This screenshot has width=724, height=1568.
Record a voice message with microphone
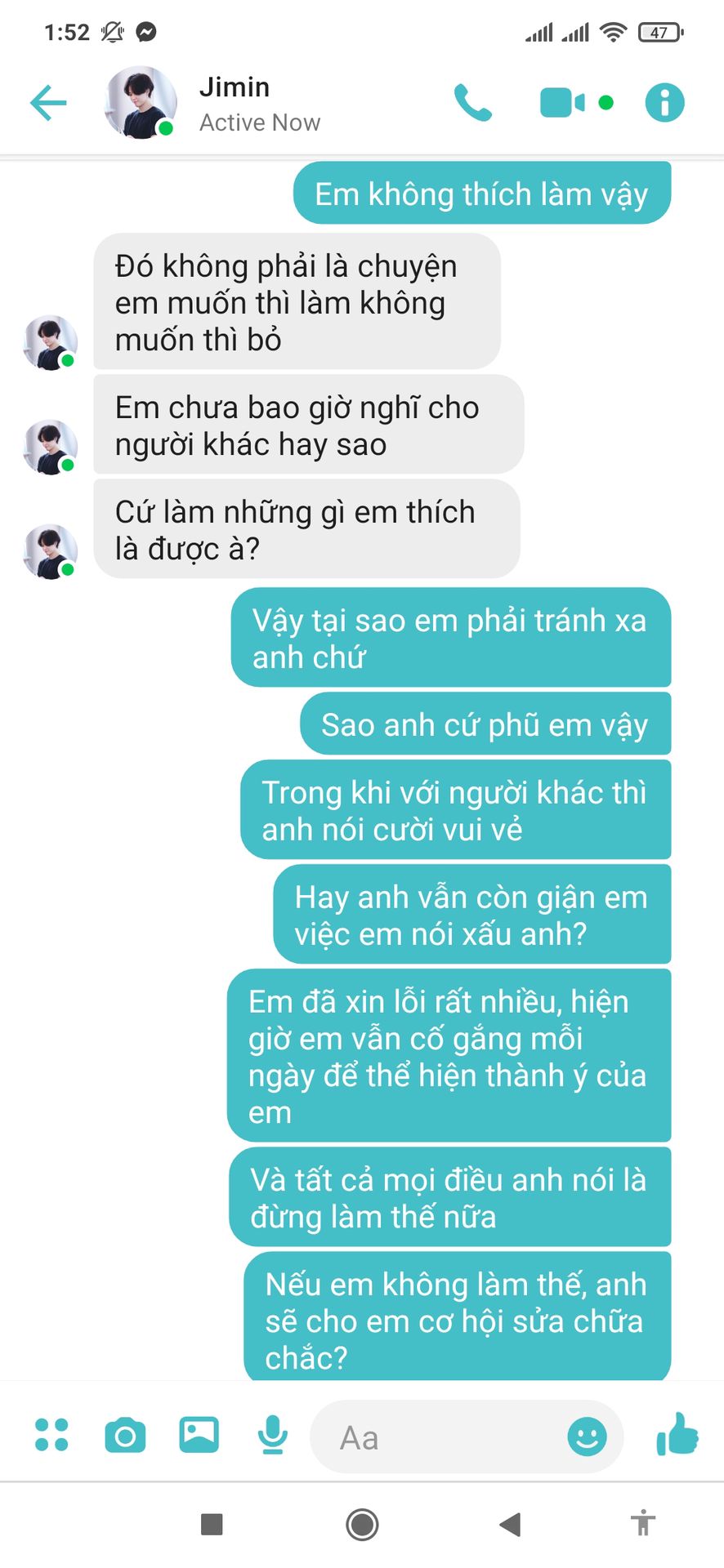(272, 1435)
